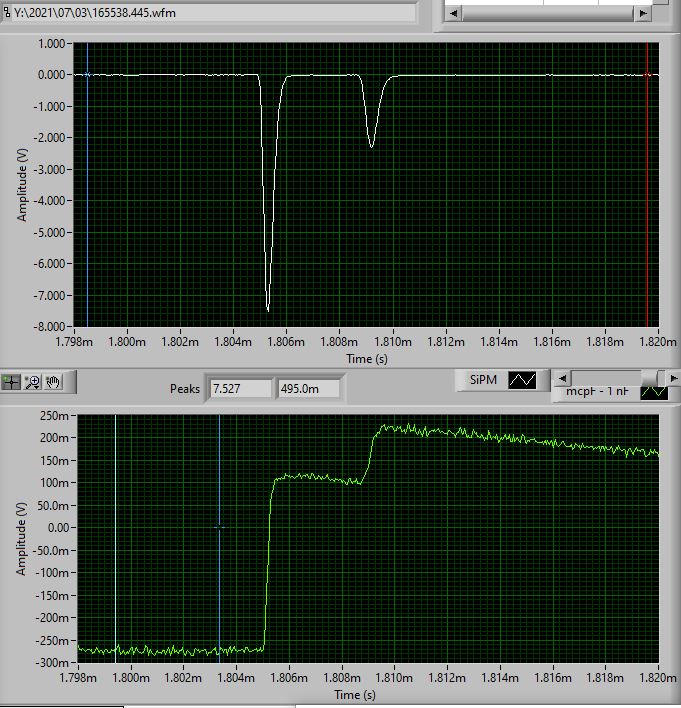Click the 1.820m X-axis label on lower graph

658,678
